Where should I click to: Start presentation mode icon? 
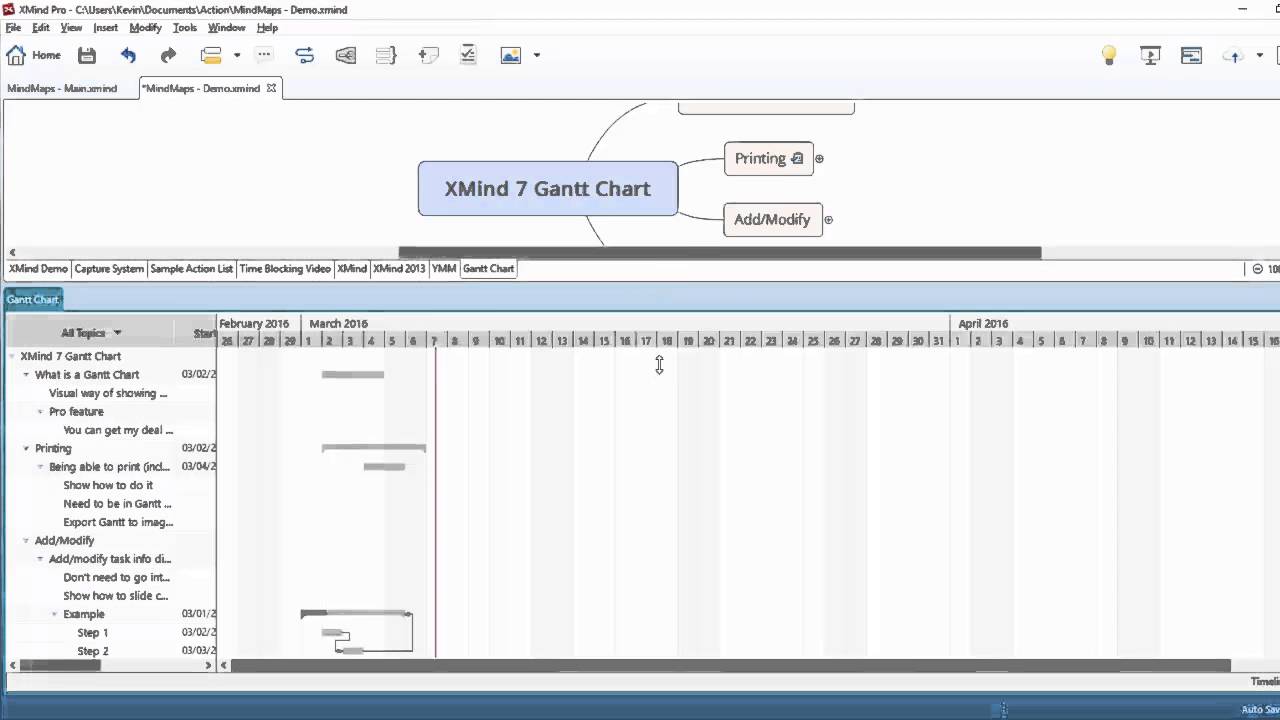[x=1150, y=55]
